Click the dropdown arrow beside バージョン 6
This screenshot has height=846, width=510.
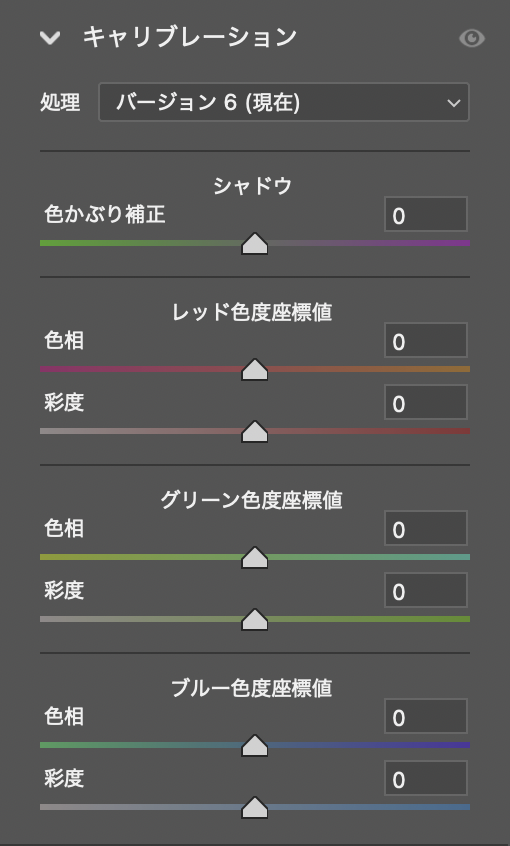click(454, 103)
